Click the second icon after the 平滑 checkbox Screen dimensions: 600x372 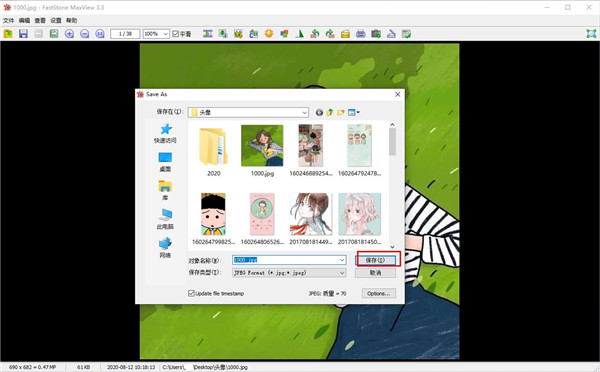tap(223, 34)
